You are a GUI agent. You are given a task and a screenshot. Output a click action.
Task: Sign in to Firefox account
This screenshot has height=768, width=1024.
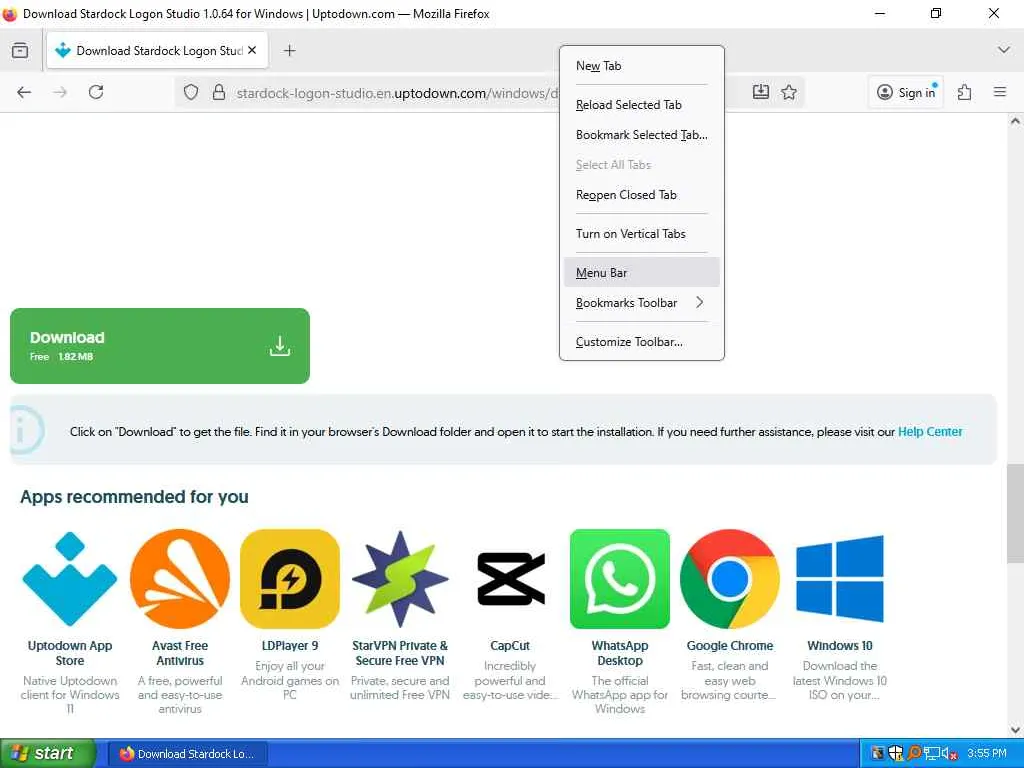tap(906, 92)
